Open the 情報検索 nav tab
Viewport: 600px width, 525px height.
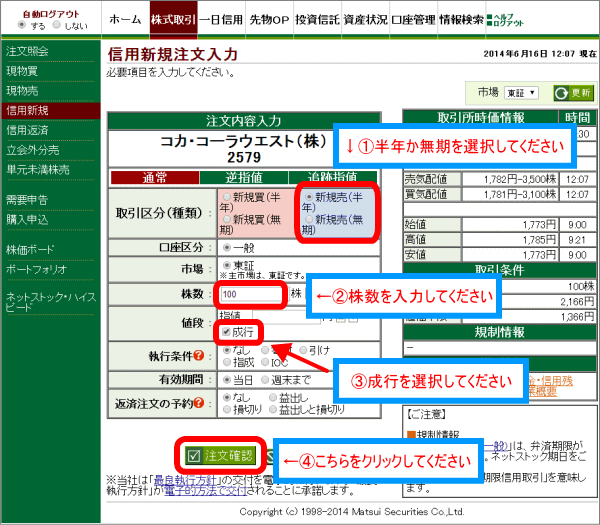coord(461,20)
